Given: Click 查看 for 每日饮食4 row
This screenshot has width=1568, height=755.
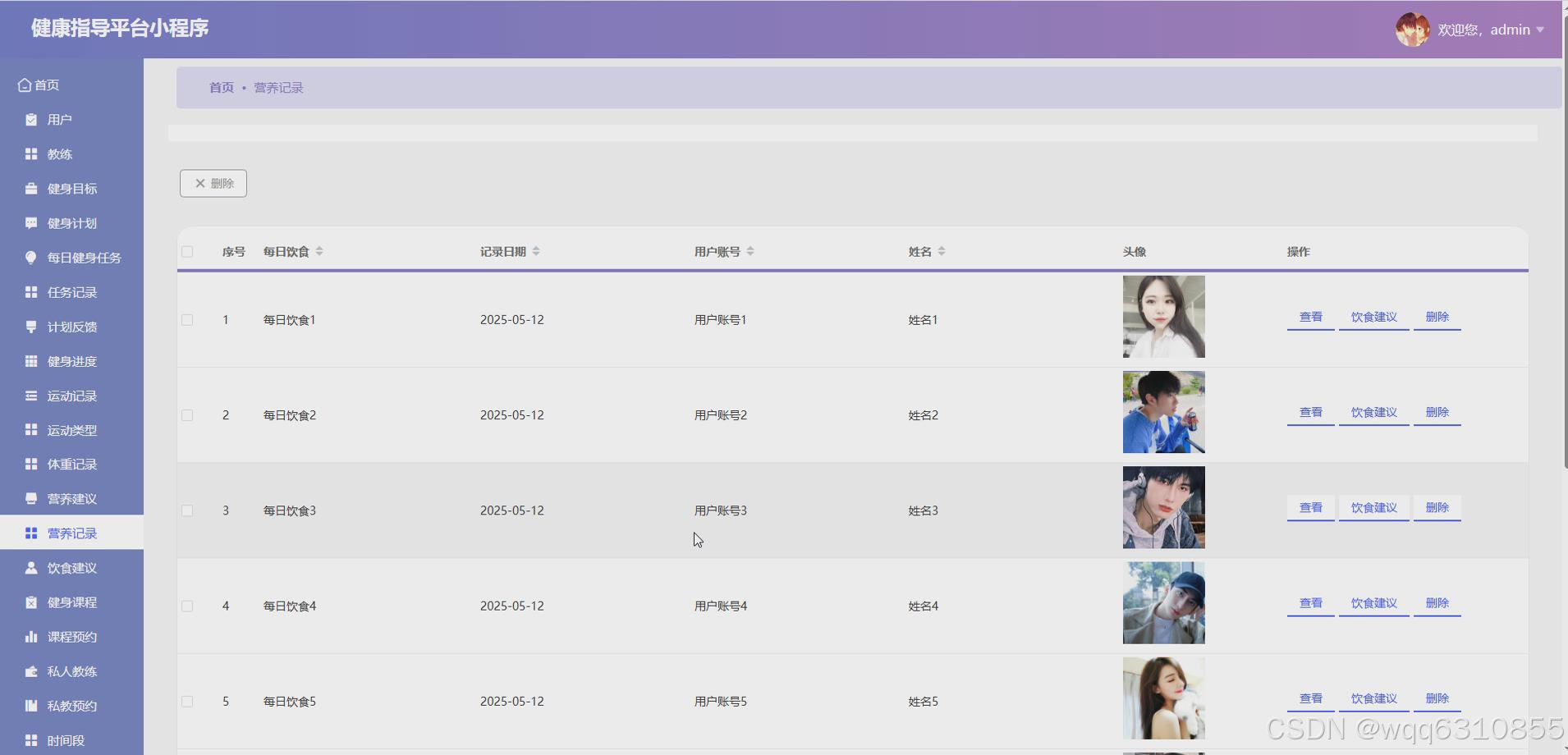Looking at the screenshot, I should (x=1311, y=603).
